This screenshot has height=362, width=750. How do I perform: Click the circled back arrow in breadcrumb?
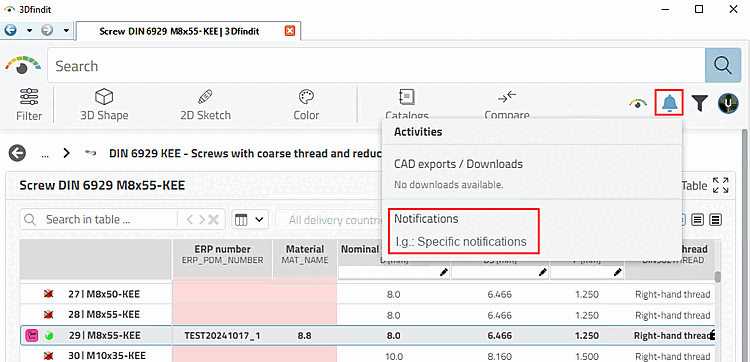[x=17, y=154]
